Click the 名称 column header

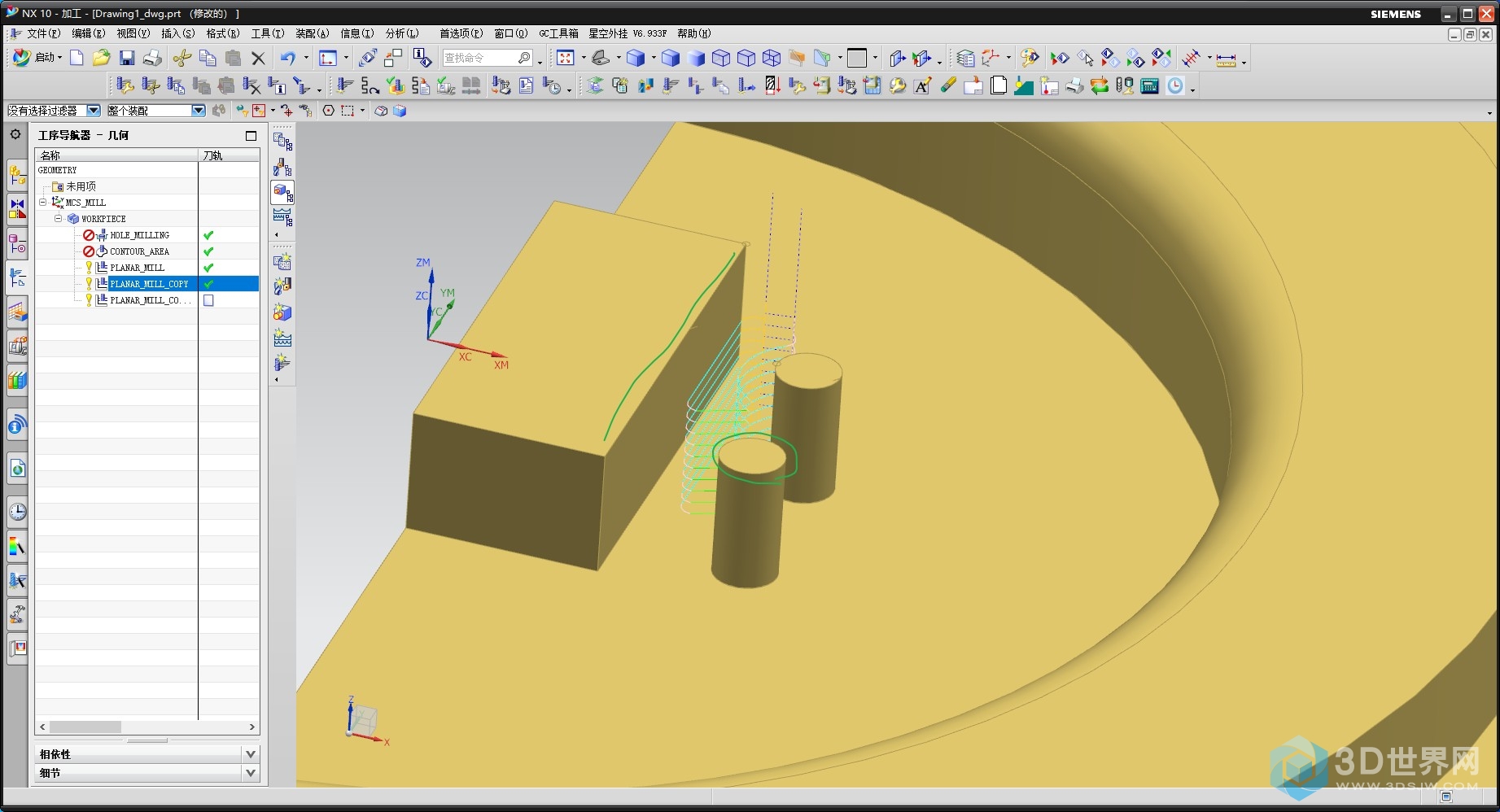[x=116, y=155]
